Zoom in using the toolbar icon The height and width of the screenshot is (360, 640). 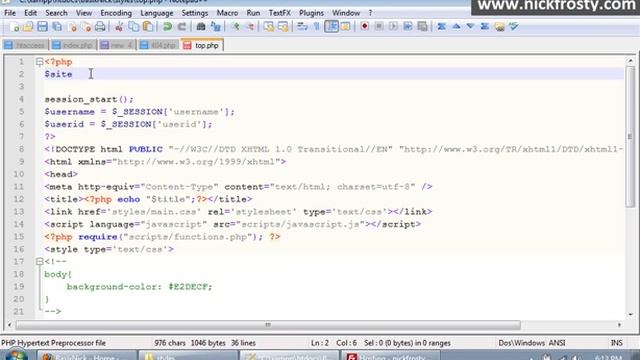[x=235, y=27]
